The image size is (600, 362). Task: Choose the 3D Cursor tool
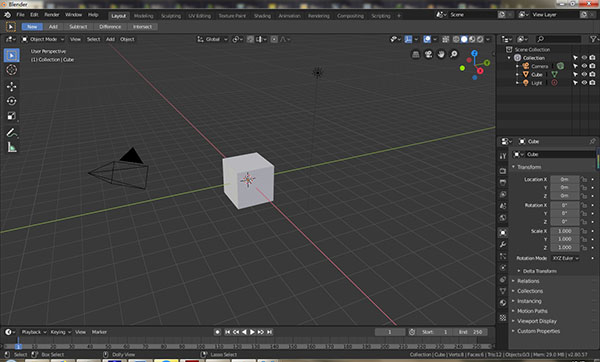[11, 70]
